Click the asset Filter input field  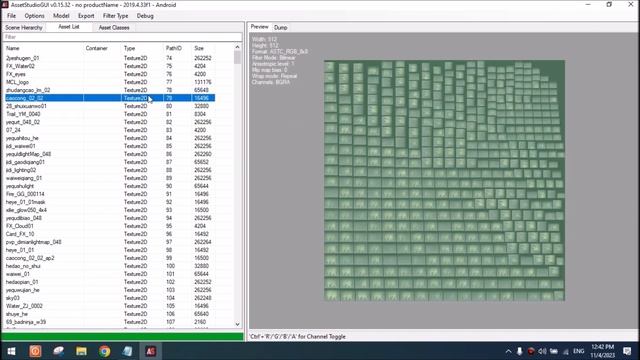pos(122,37)
